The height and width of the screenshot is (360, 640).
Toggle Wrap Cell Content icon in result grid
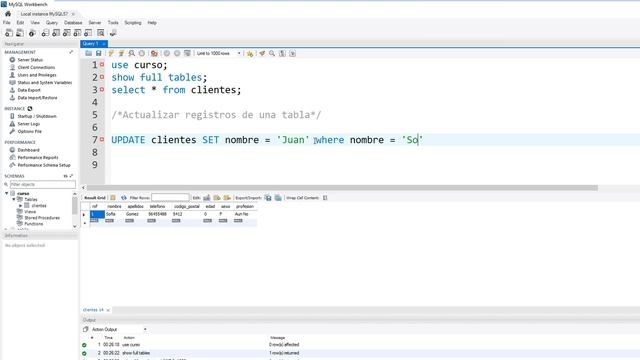point(325,198)
